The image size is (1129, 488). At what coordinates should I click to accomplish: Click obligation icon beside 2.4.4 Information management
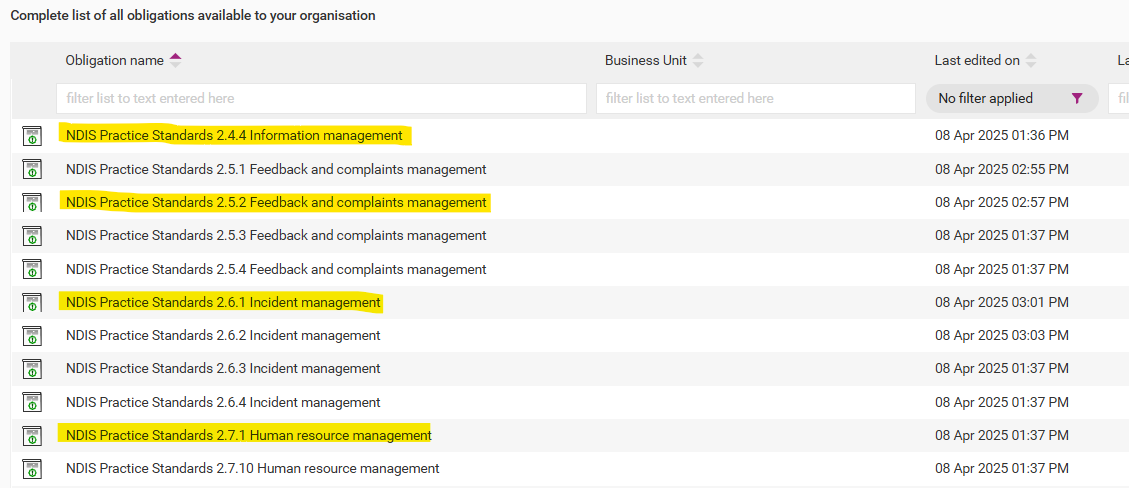pos(32,135)
